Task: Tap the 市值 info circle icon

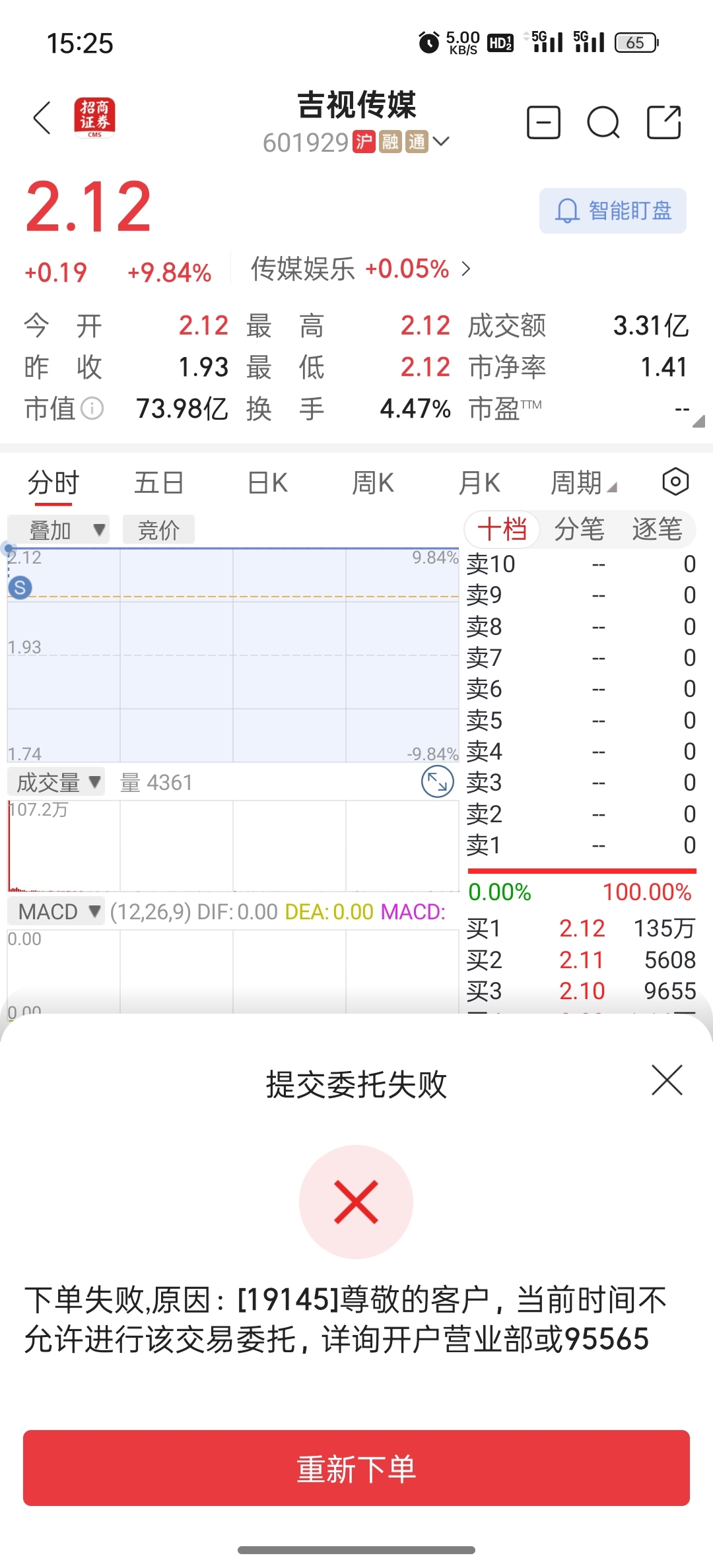Action: [x=92, y=408]
